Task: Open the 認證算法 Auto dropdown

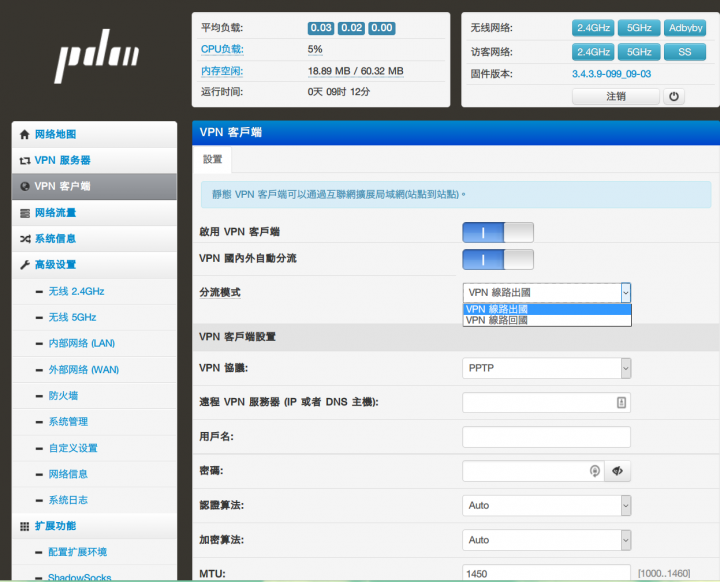Action: click(x=546, y=506)
